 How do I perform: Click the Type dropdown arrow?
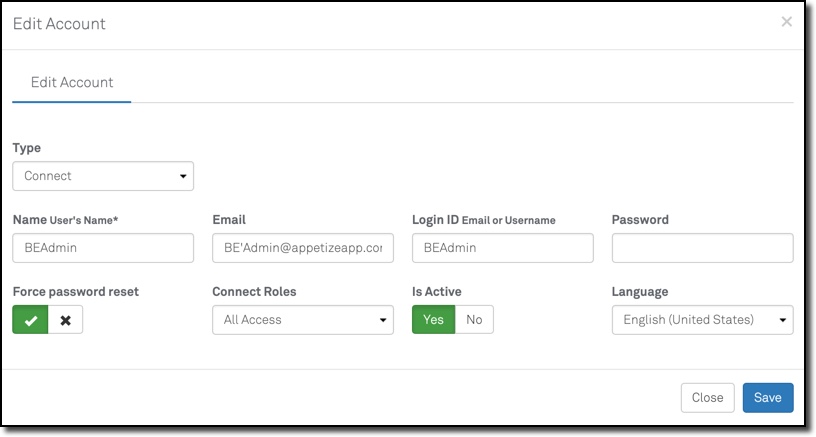click(183, 177)
